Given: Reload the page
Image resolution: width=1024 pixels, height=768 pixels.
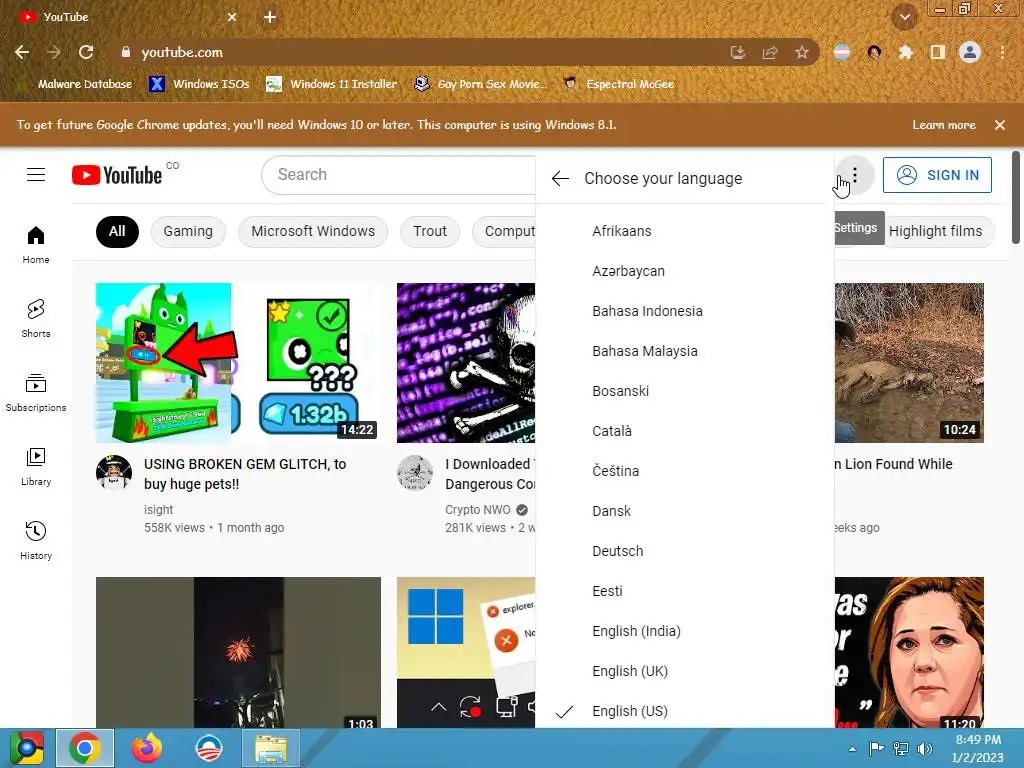Looking at the screenshot, I should click(86, 52).
